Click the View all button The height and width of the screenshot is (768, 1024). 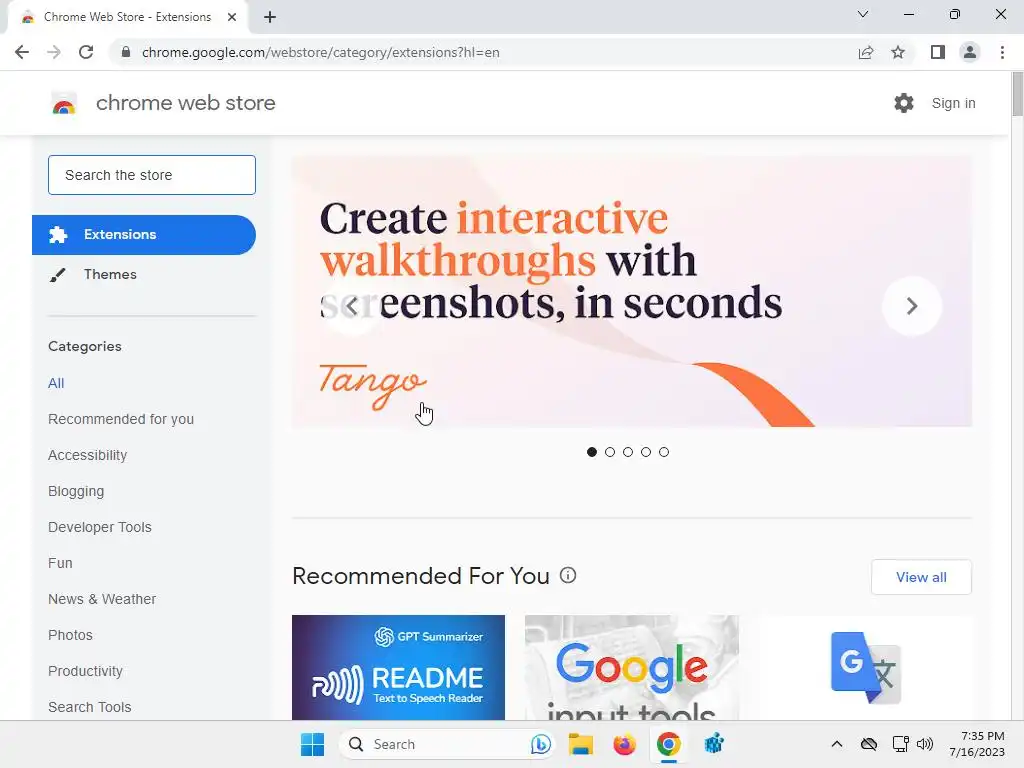[x=921, y=577]
